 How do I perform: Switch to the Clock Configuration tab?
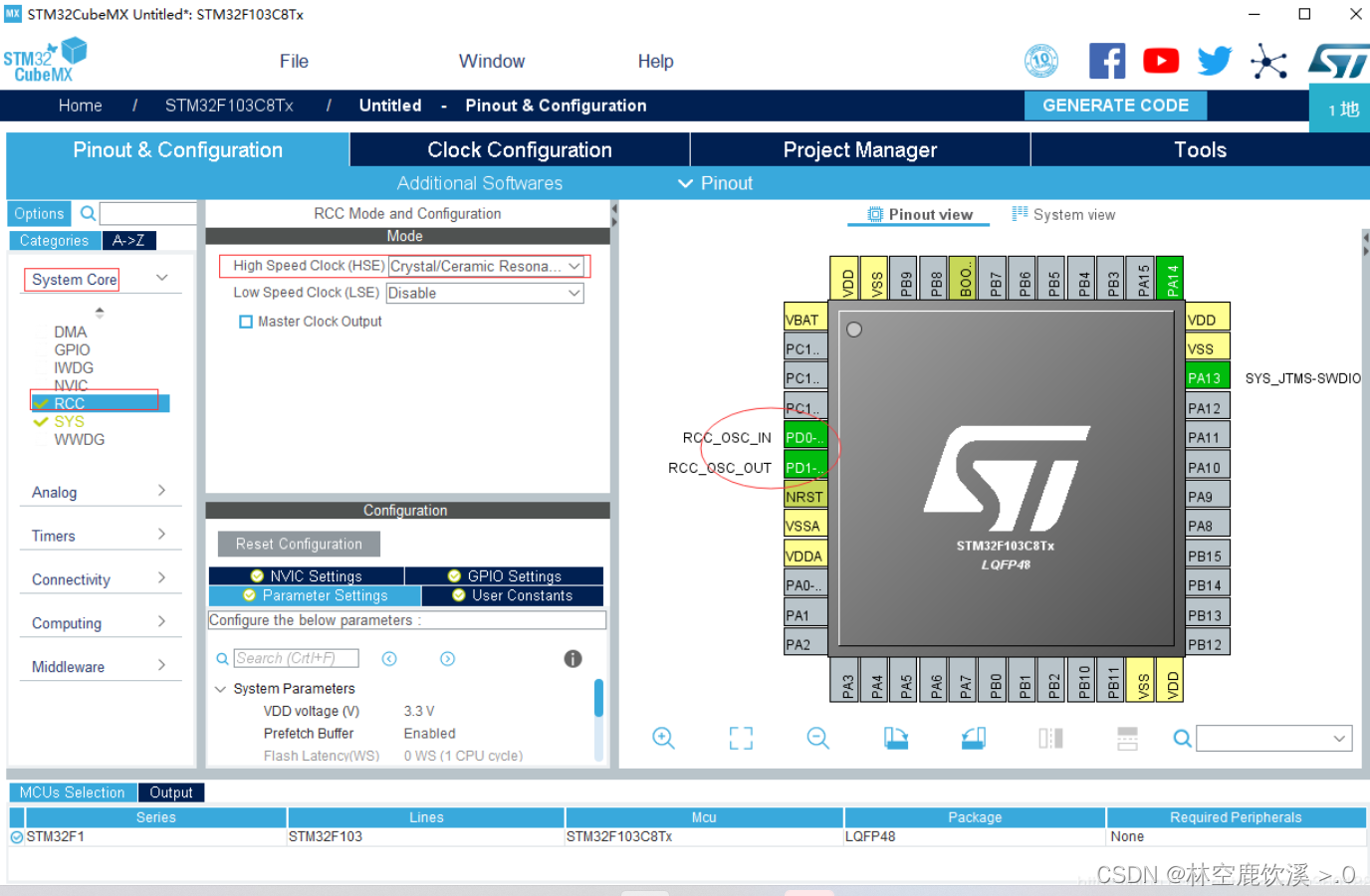[x=519, y=149]
